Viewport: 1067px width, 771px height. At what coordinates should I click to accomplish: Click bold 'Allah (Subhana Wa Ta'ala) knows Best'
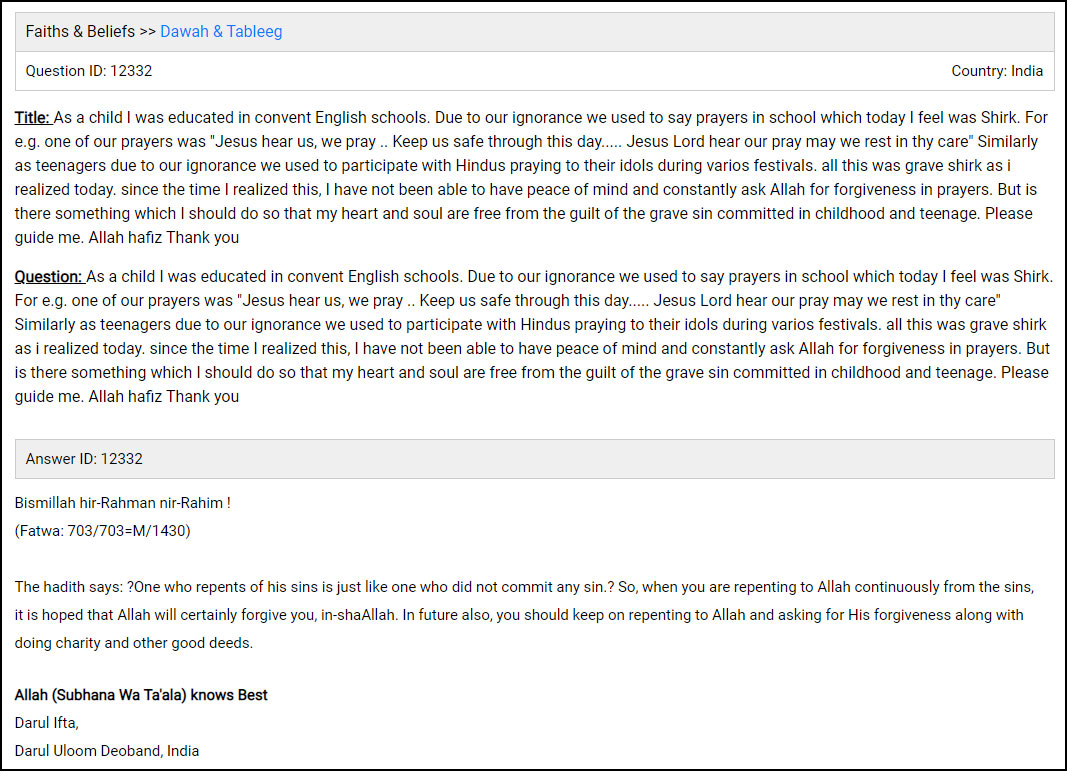pos(141,695)
